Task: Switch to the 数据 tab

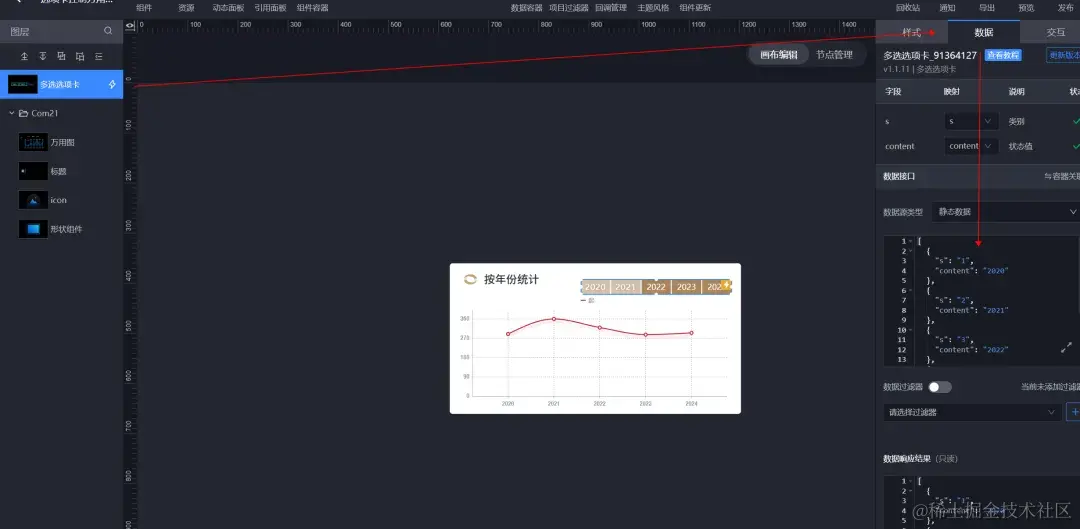Action: point(984,32)
